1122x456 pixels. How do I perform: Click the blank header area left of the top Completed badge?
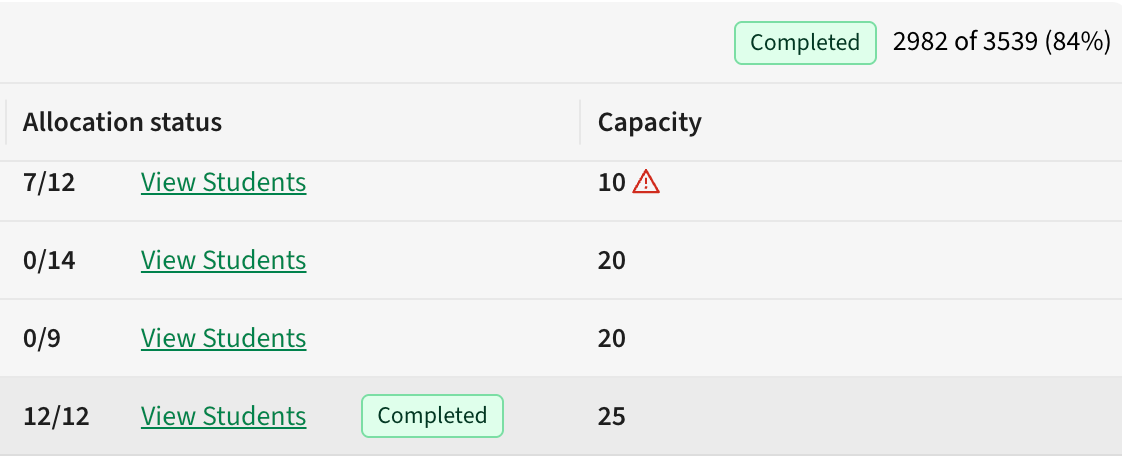(360, 43)
